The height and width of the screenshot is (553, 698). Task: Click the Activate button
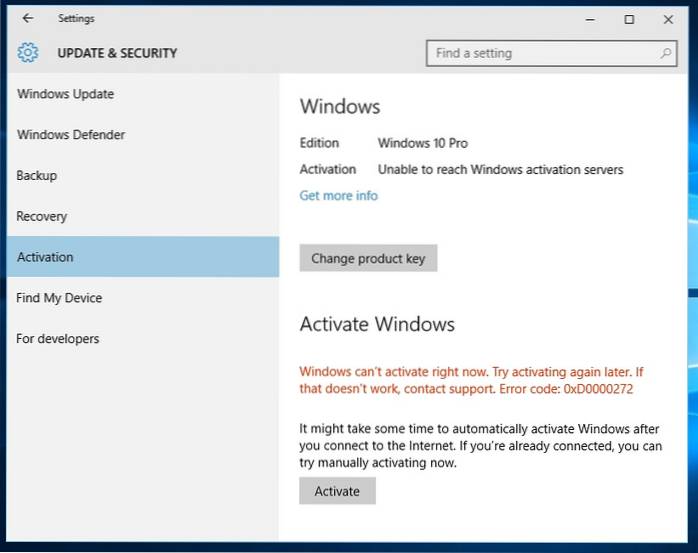tap(337, 491)
